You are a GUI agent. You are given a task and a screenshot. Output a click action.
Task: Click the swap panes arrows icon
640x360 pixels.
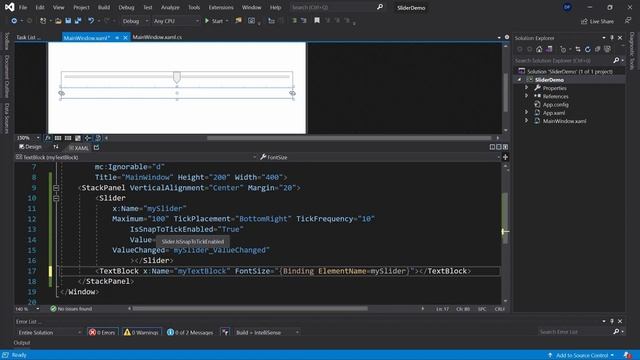(x=56, y=147)
